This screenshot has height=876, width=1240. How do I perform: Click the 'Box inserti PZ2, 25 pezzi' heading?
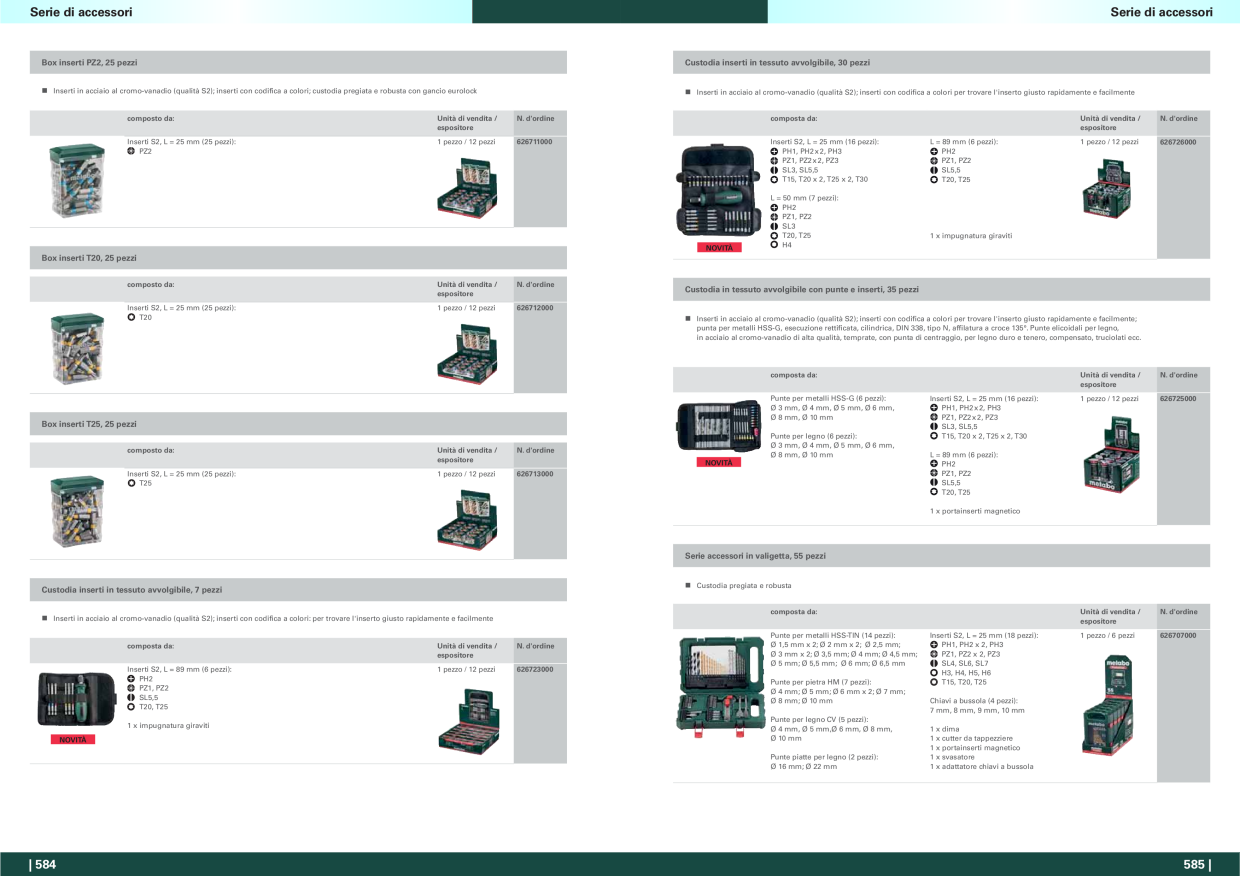(89, 62)
